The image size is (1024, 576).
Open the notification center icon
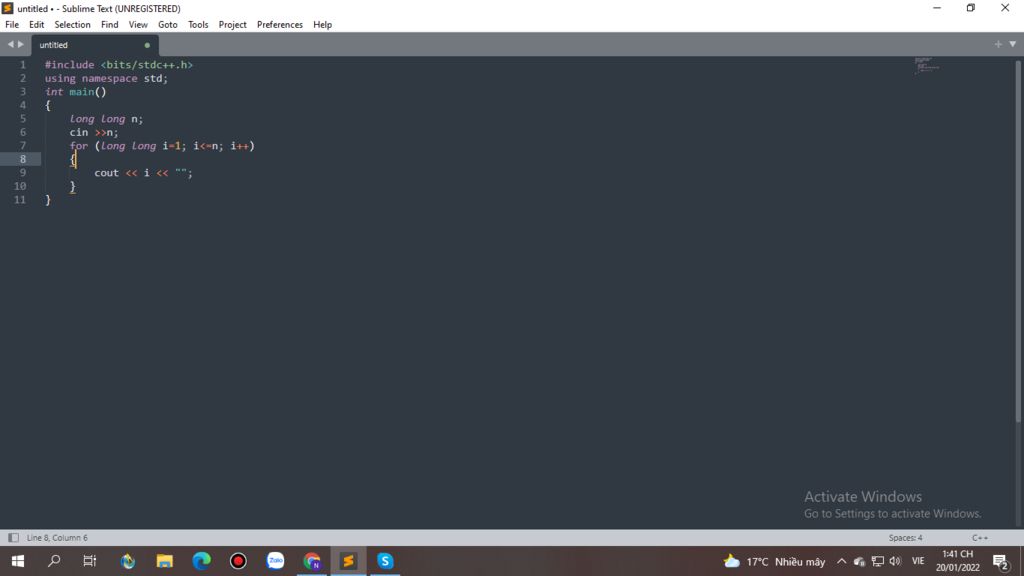click(1000, 562)
